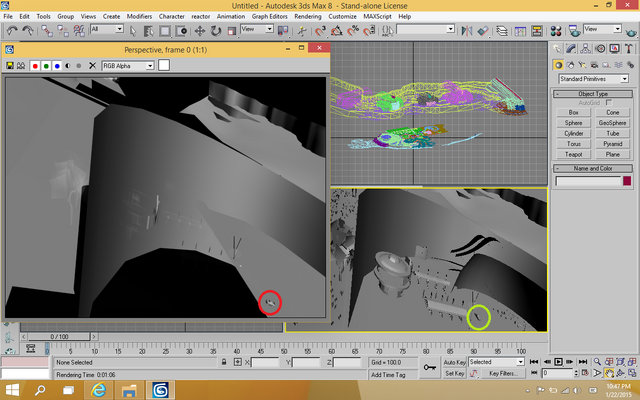The image size is (640, 400).
Task: Click the Quick Render teapot icon
Action: pyautogui.click(x=631, y=31)
